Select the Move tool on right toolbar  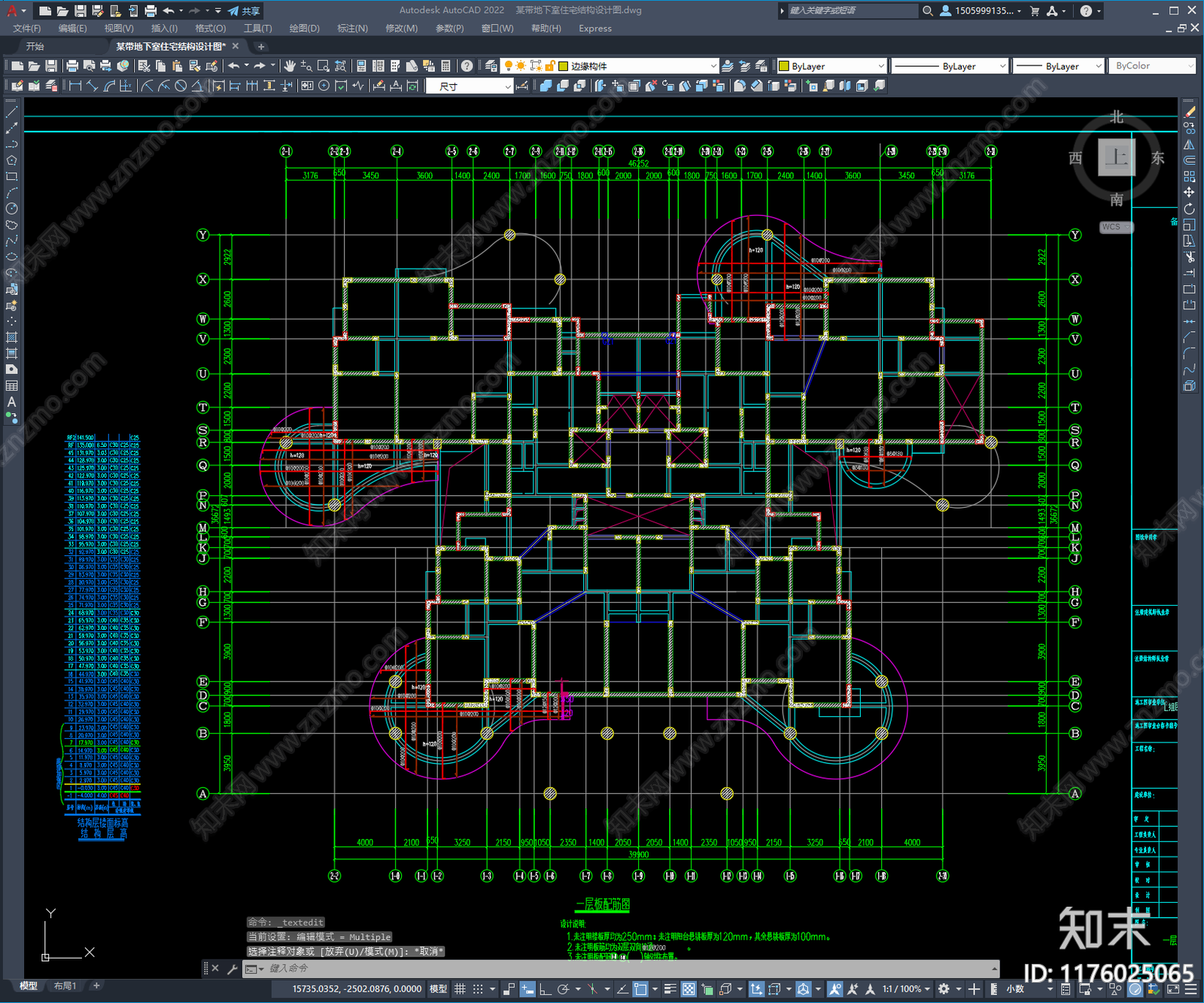(1189, 193)
